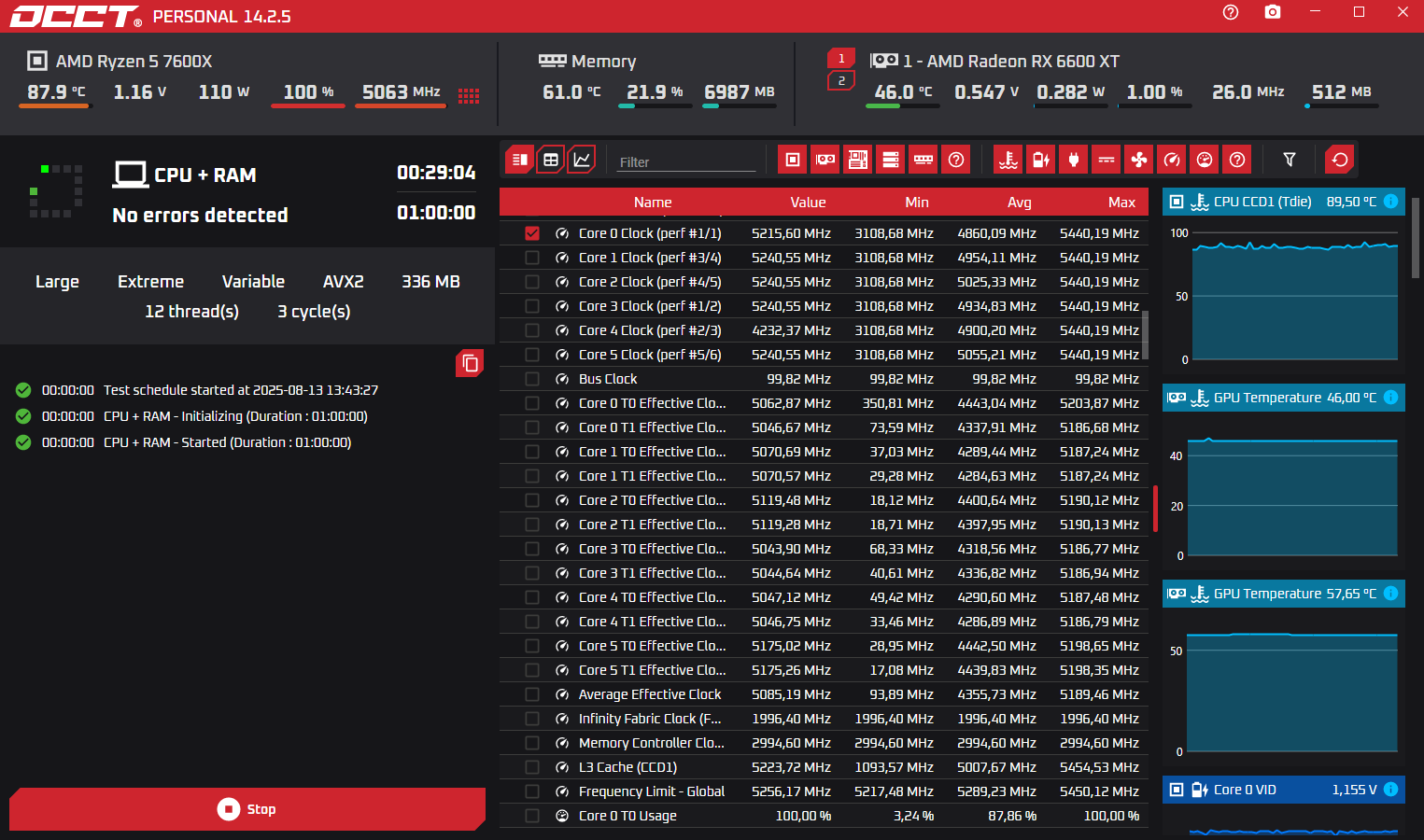Screen dimensions: 1424x840
Task: Toggle the fan sensor type filter
Action: (x=1139, y=160)
